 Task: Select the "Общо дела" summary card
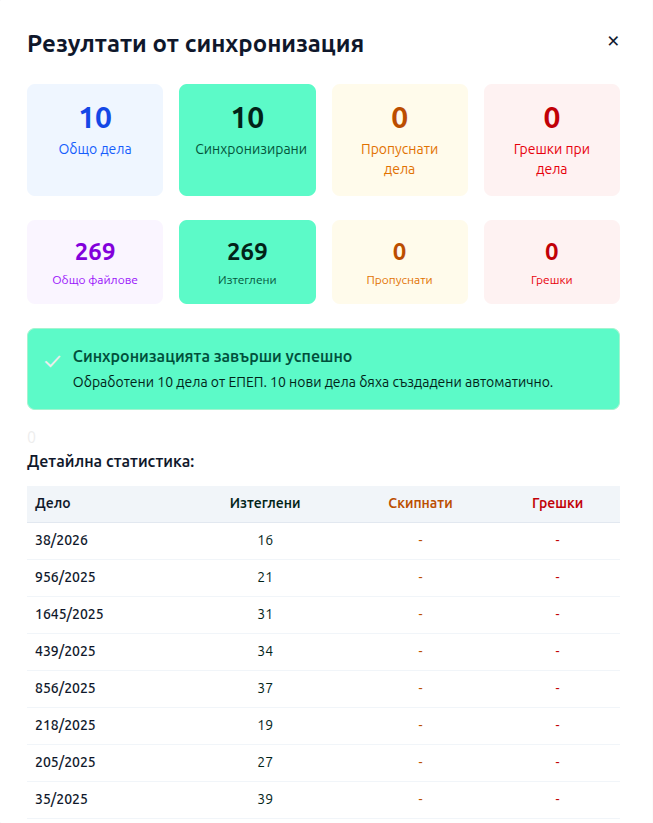coord(95,139)
